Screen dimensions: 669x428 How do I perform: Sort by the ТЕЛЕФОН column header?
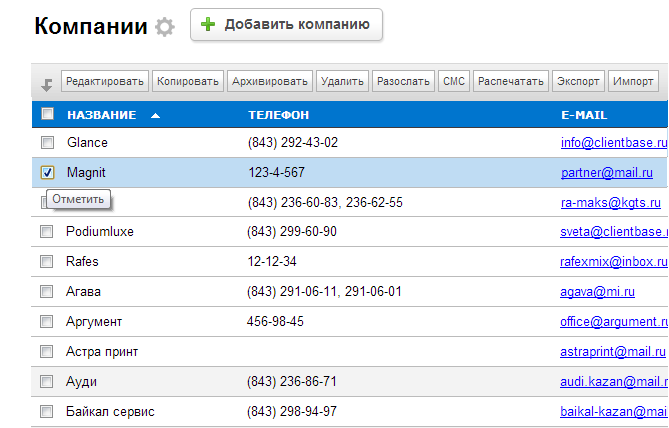point(279,115)
